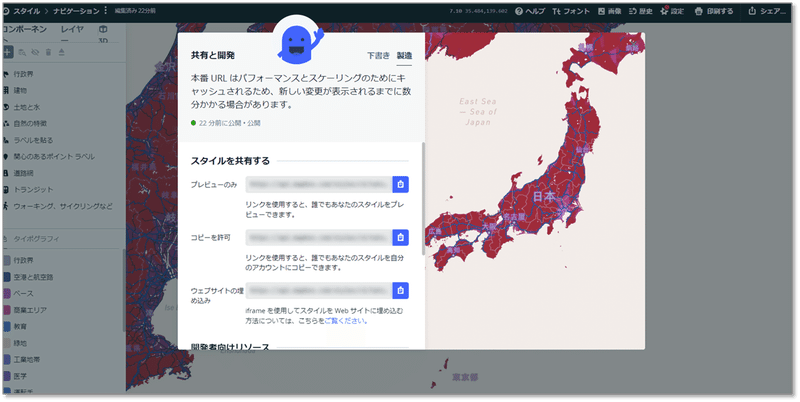Click the preview-only (プレビューのみ) URL field
800x402 pixels.
pos(319,185)
